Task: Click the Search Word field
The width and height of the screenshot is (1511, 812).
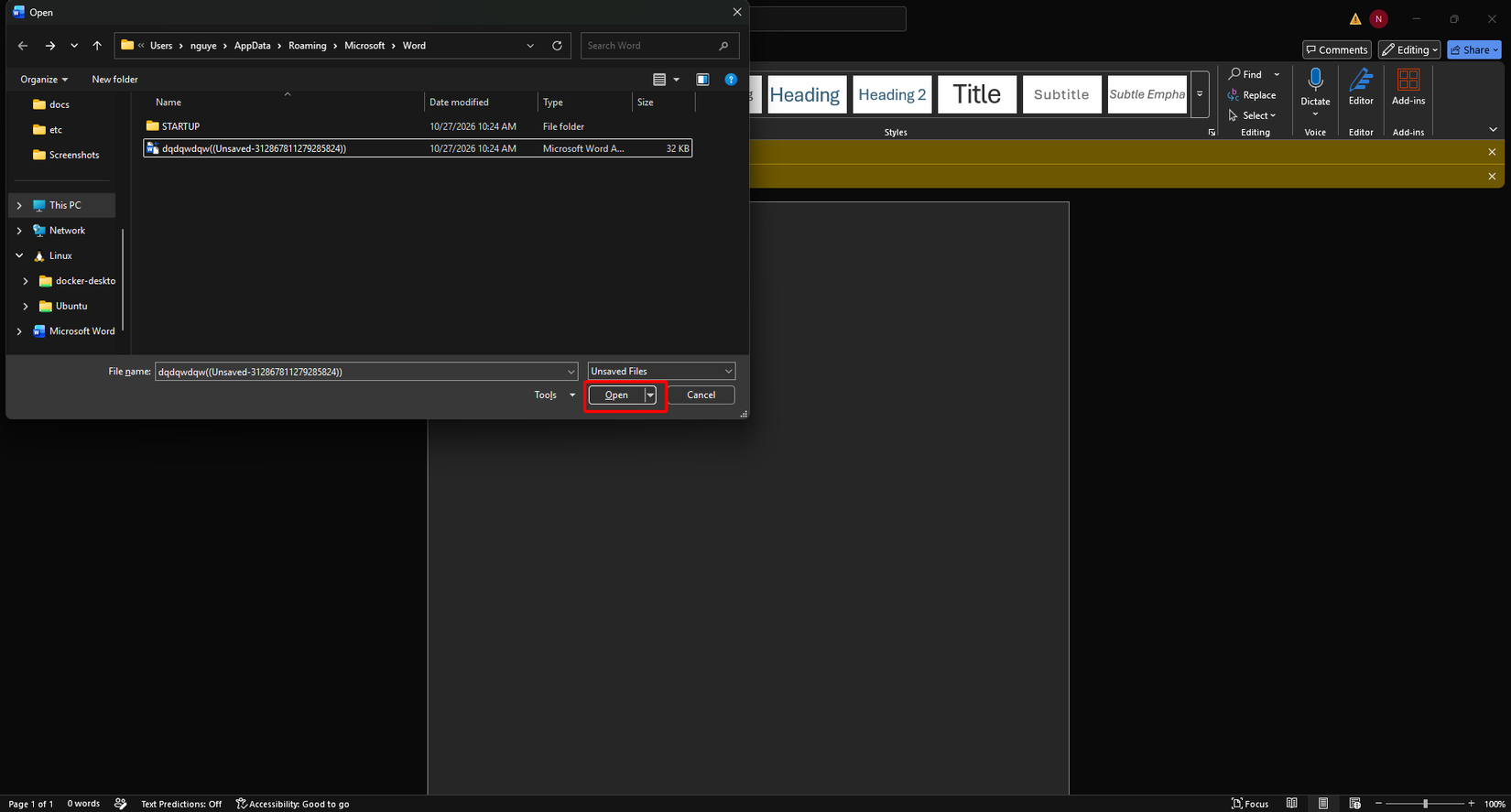Action: click(x=659, y=46)
